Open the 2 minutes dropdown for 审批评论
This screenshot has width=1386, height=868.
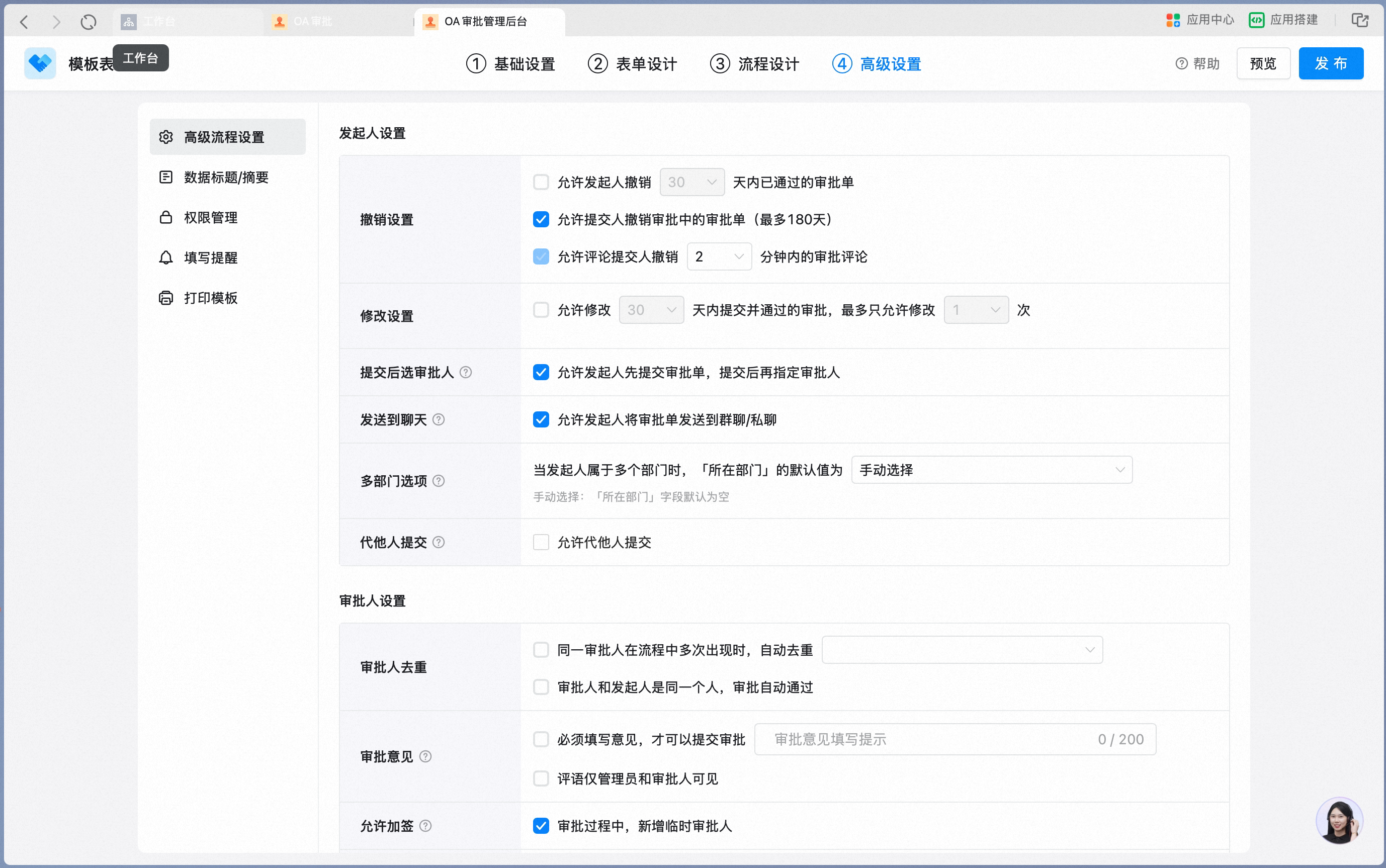tap(719, 256)
